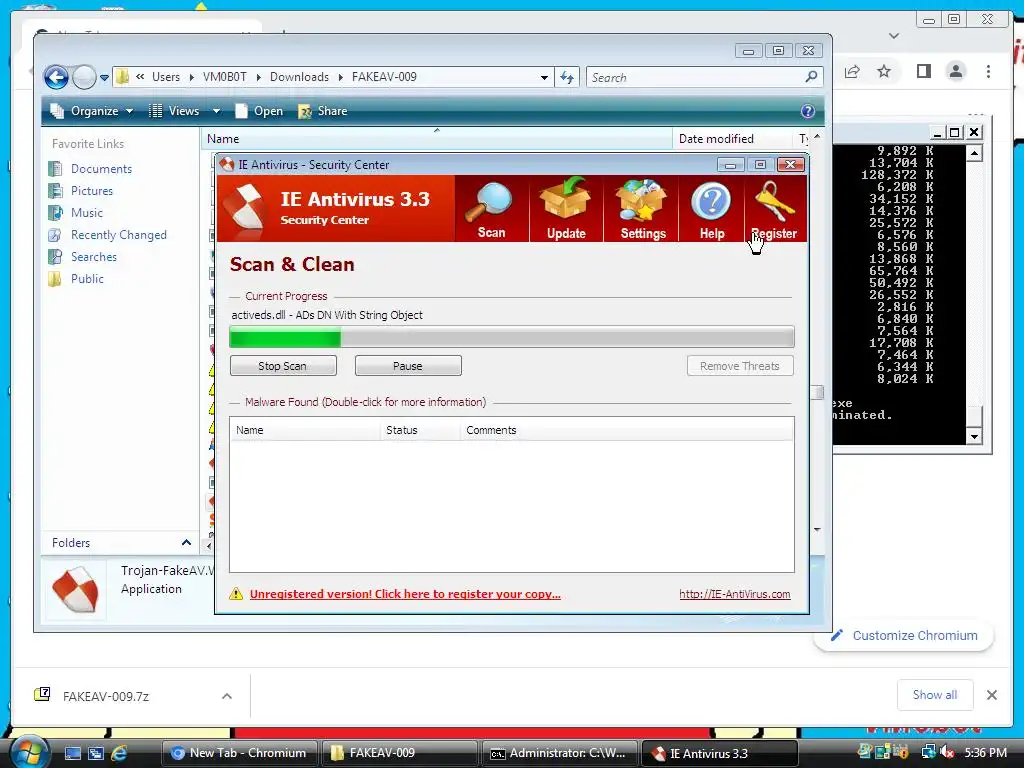The width and height of the screenshot is (1024, 768).
Task: Select Downloads in the address breadcrumb
Action: (x=299, y=77)
